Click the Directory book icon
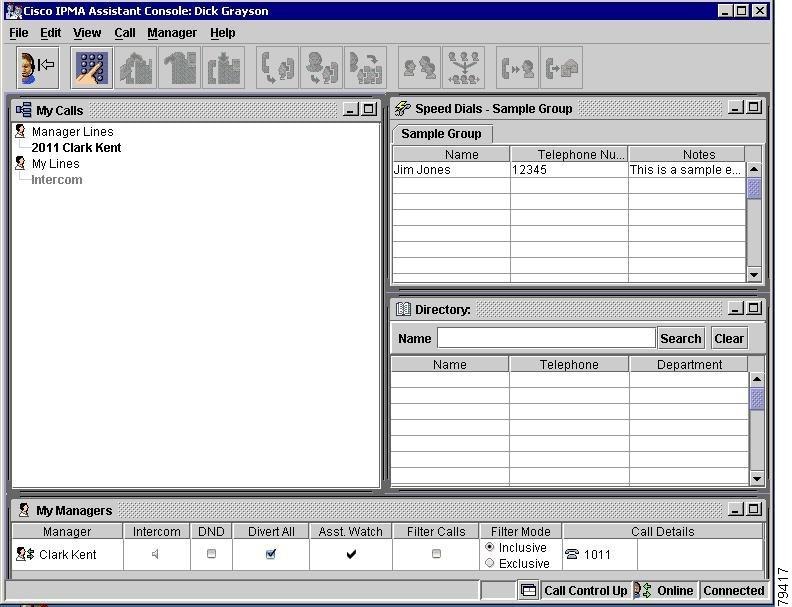The height and width of the screenshot is (607, 792). [403, 309]
